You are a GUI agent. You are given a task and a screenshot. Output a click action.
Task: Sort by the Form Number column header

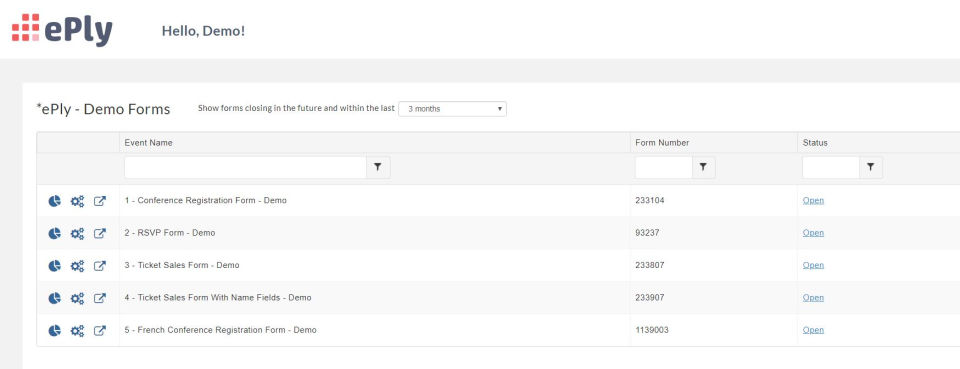tap(662, 143)
